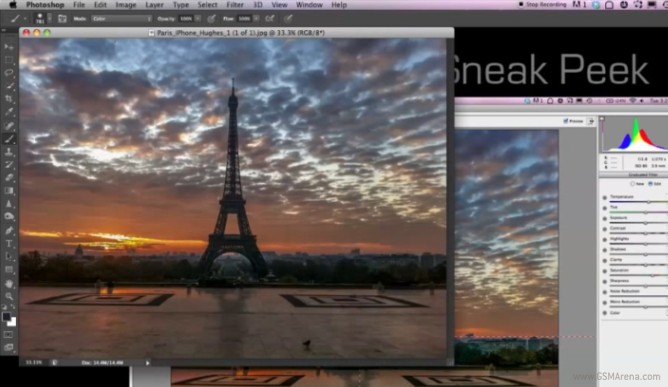Click Stop Recording in the menu bar
This screenshot has width=668, height=387.
coord(542,5)
